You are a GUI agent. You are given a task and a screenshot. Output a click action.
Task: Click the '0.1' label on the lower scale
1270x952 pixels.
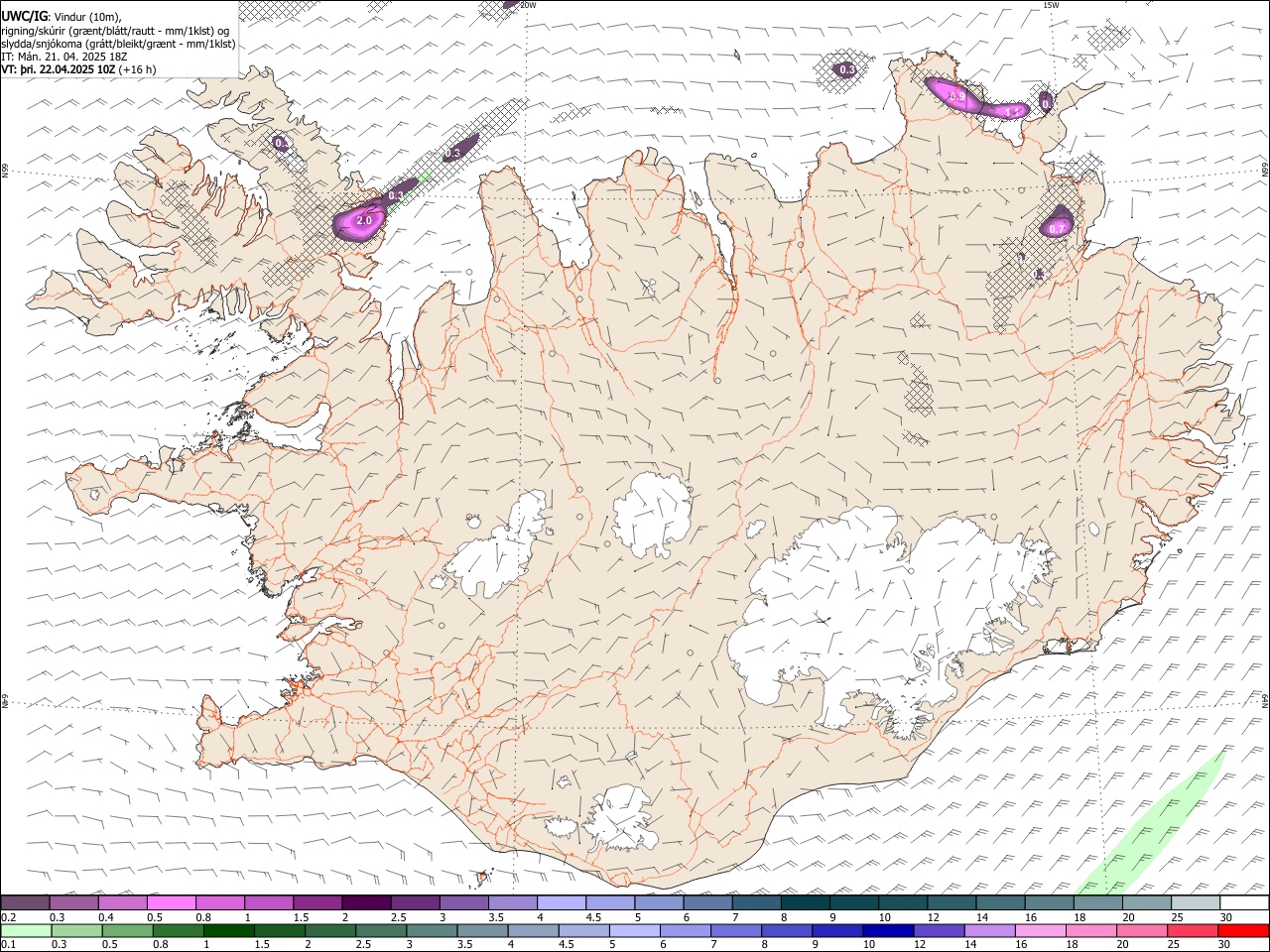(10, 945)
